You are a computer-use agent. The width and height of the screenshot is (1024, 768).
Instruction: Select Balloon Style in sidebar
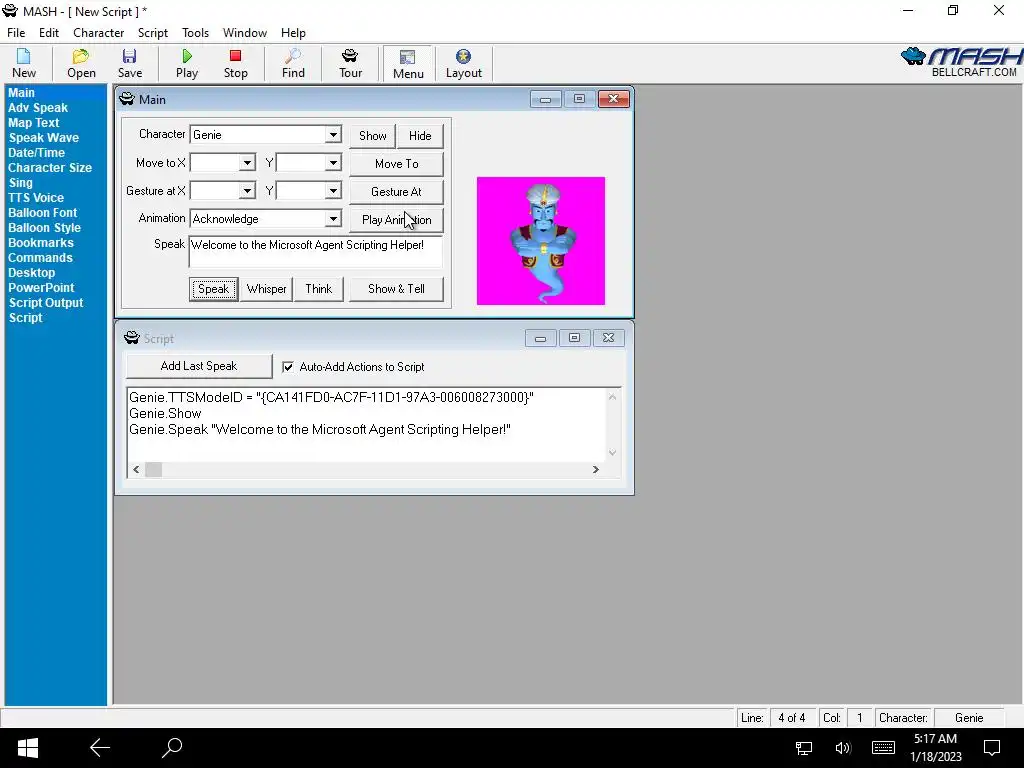44,228
